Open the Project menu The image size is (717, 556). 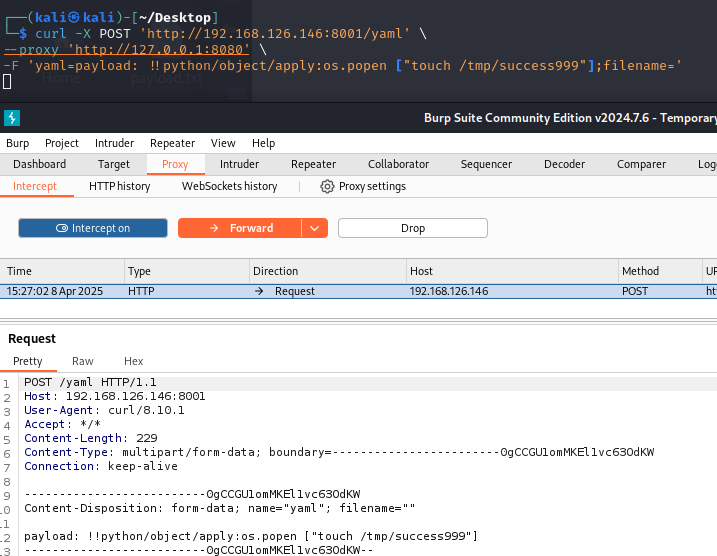[62, 143]
